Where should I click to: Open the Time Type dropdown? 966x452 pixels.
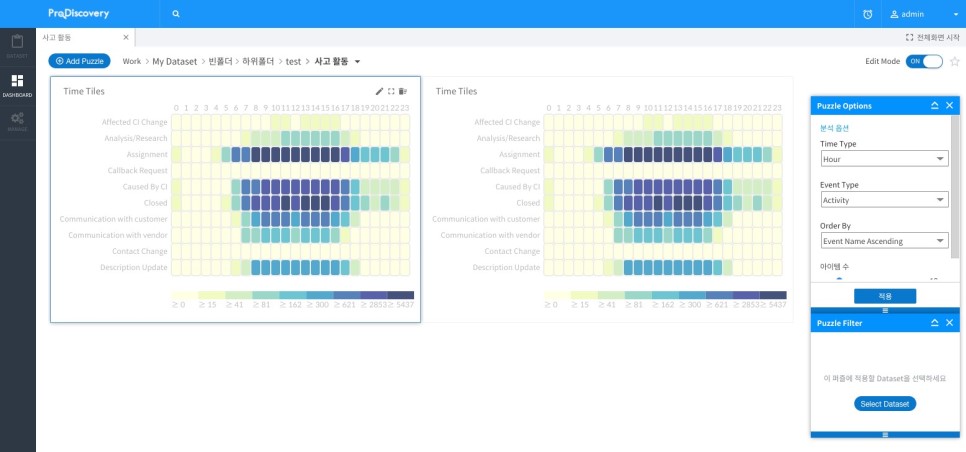click(x=883, y=159)
